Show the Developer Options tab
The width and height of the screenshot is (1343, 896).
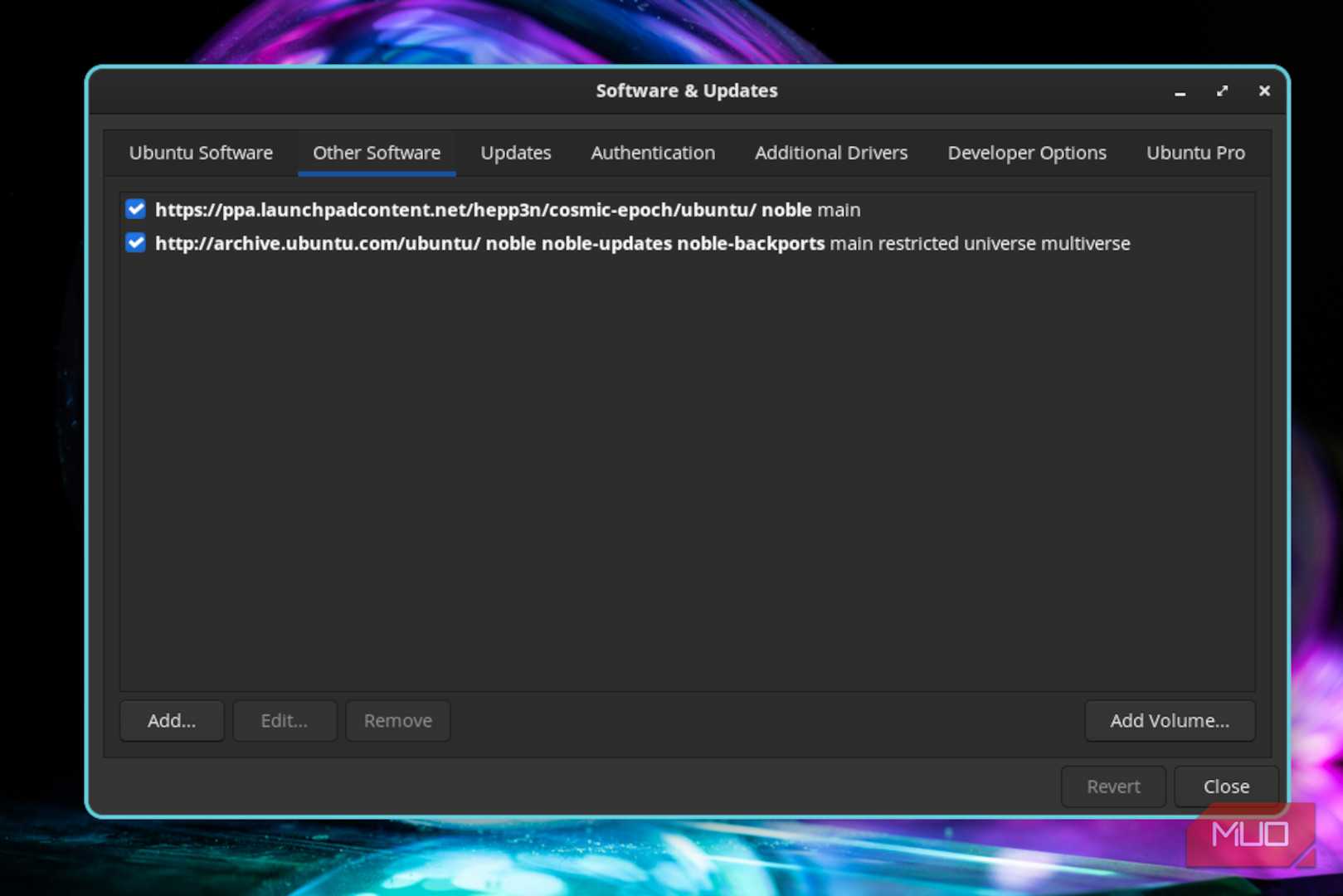(1027, 153)
